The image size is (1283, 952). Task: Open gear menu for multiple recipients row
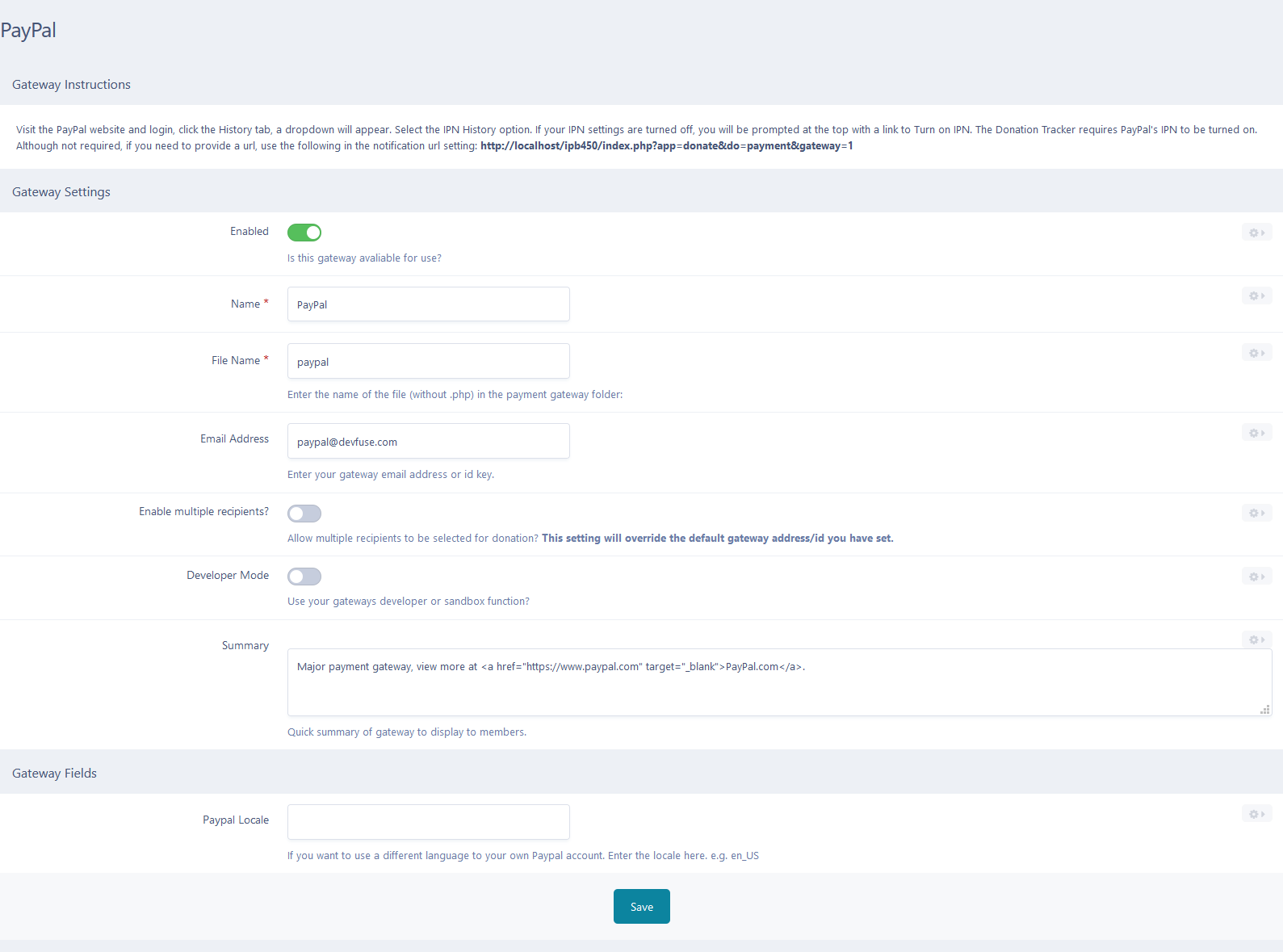(x=1256, y=513)
